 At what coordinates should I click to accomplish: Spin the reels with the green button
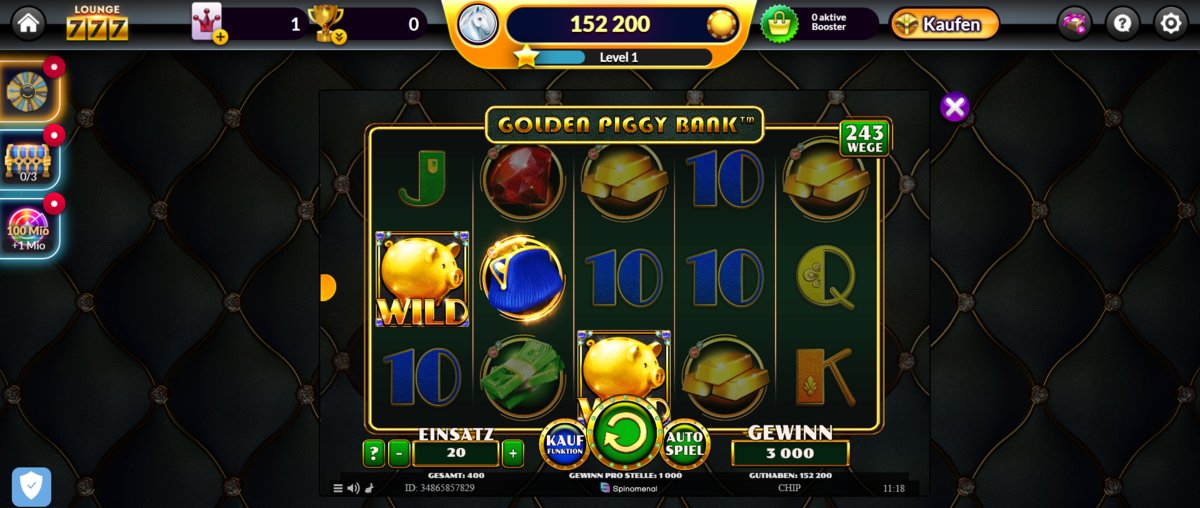point(626,434)
